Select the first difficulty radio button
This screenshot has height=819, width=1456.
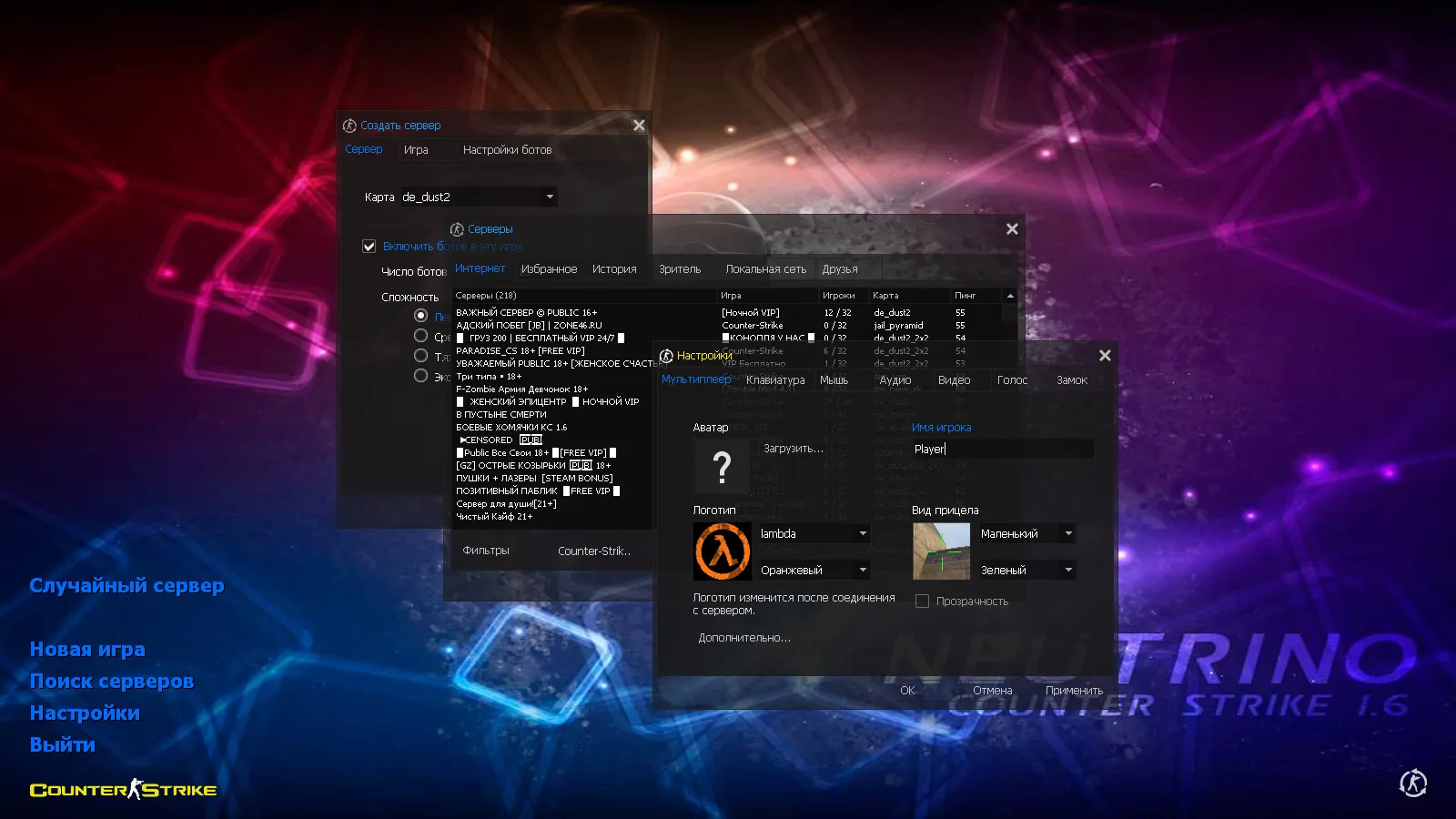click(x=420, y=316)
